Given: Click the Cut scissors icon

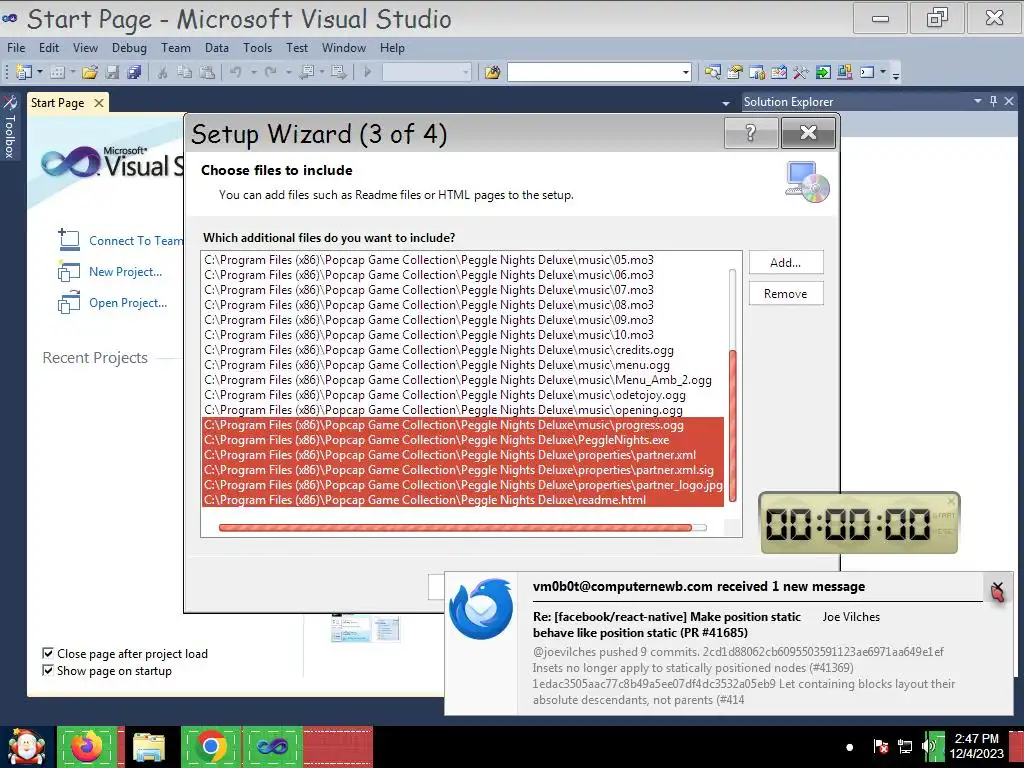Looking at the screenshot, I should [162, 72].
